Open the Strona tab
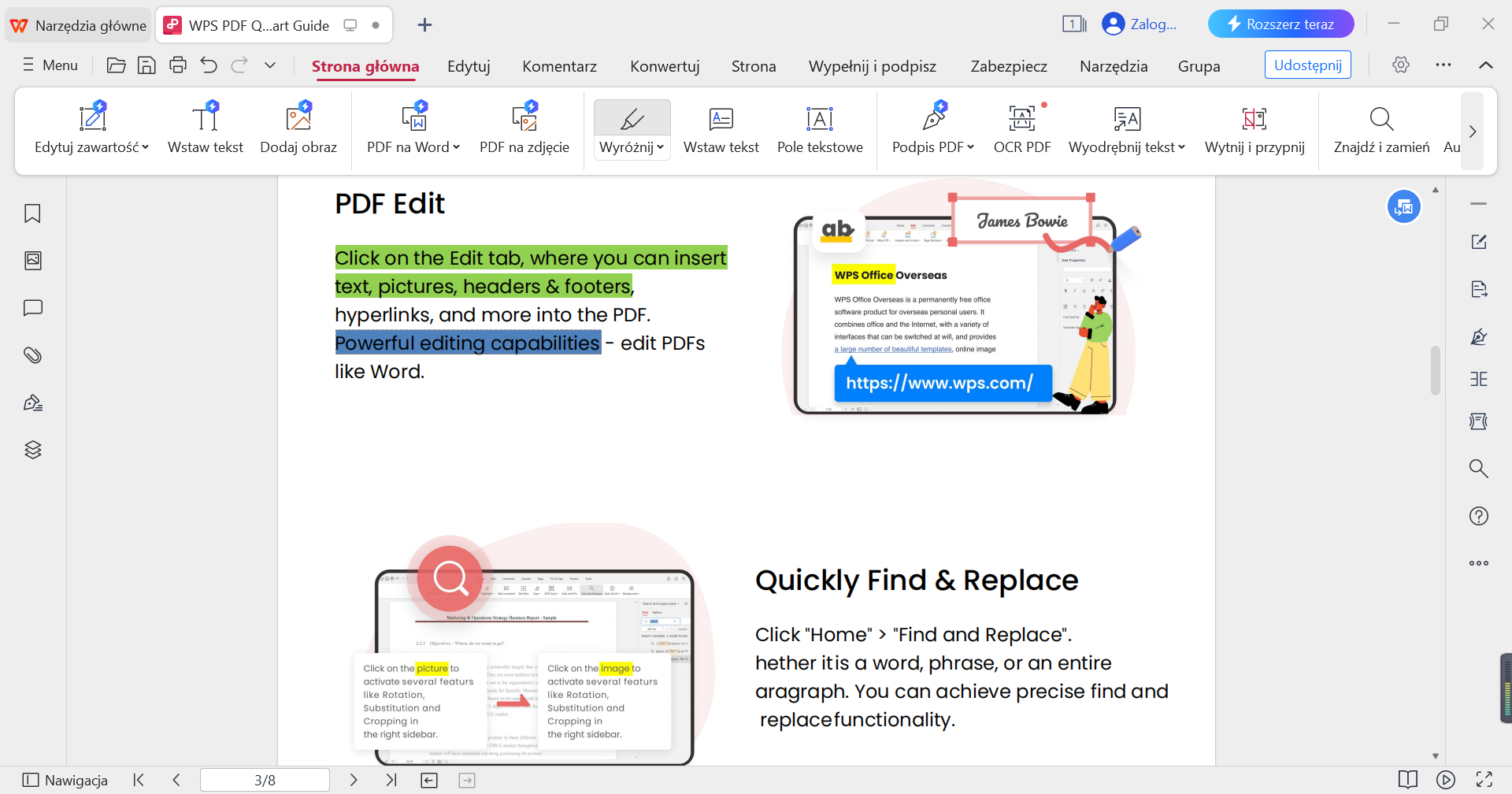 pos(754,66)
